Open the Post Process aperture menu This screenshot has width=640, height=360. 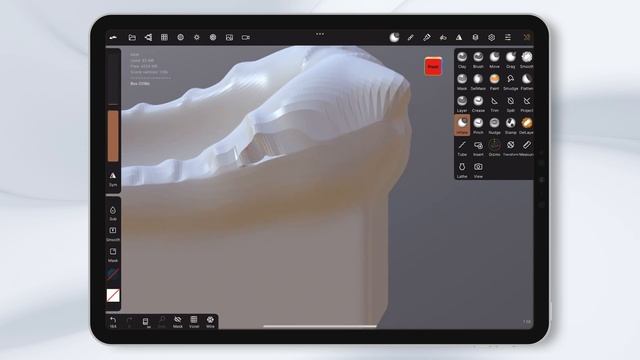click(x=213, y=37)
